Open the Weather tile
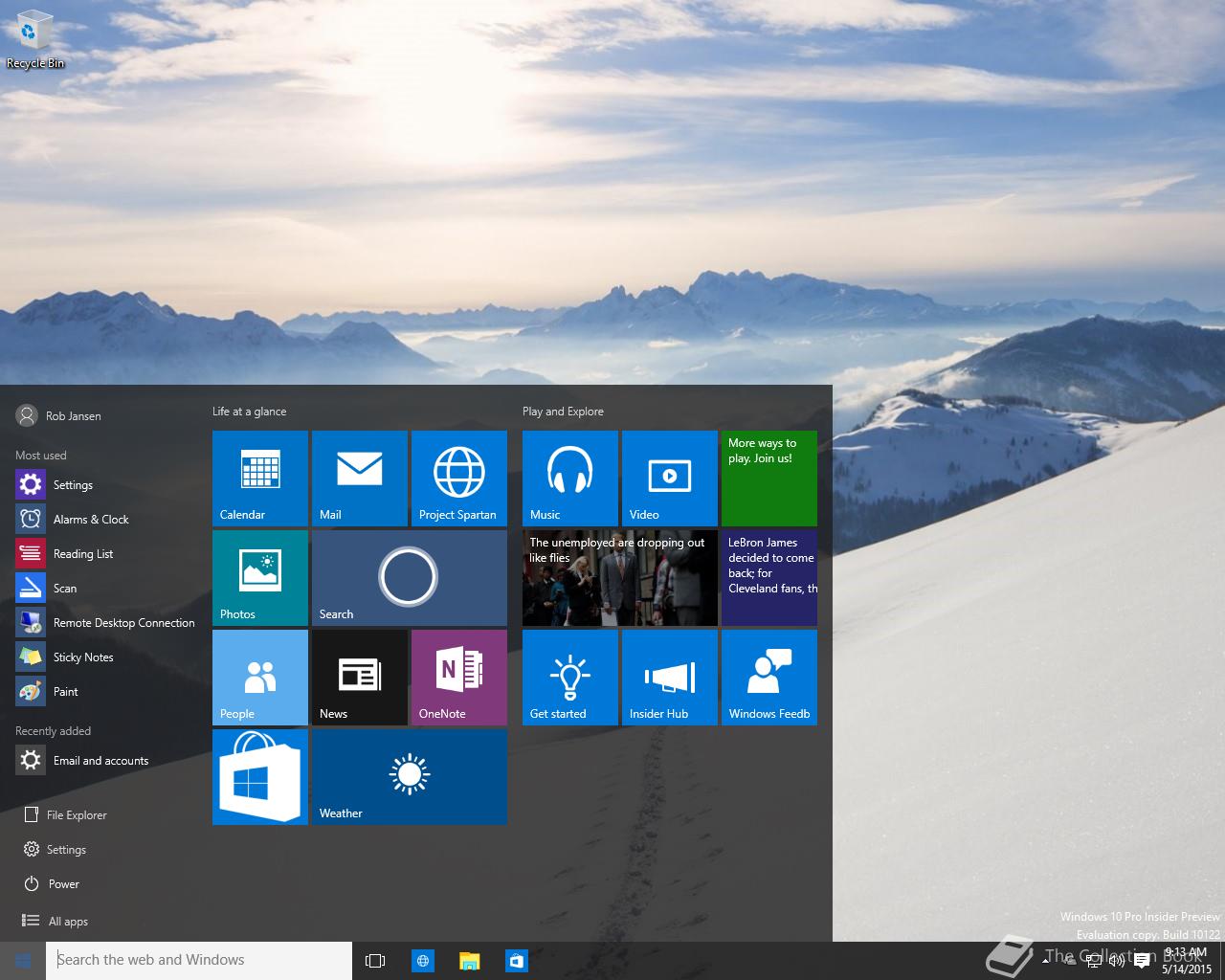 (410, 777)
